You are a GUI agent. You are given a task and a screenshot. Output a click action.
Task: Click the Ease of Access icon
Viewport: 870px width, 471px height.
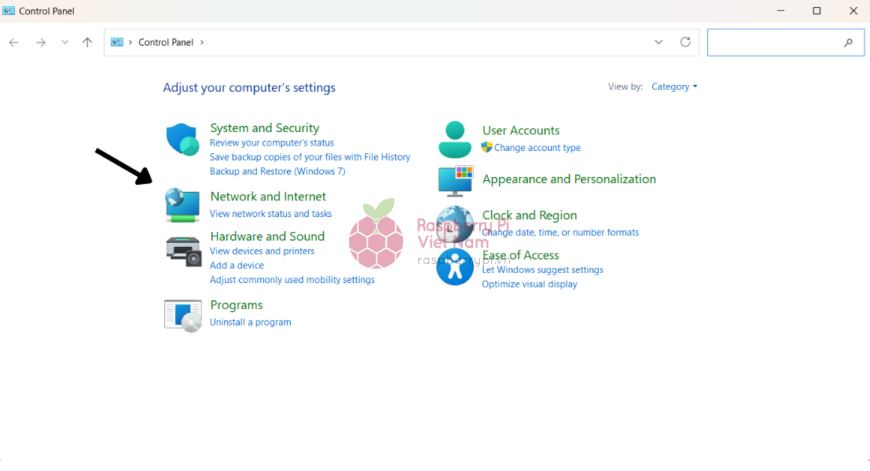455,267
